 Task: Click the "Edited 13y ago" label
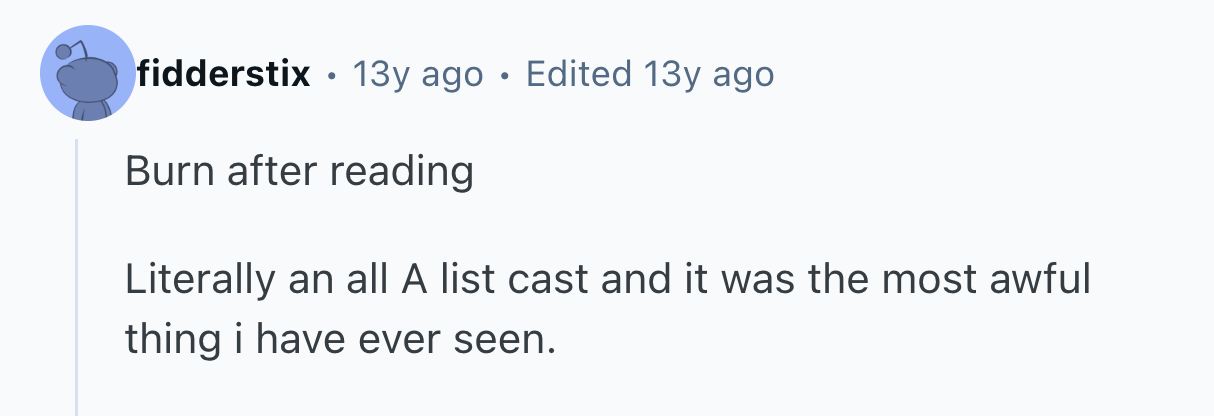[649, 74]
